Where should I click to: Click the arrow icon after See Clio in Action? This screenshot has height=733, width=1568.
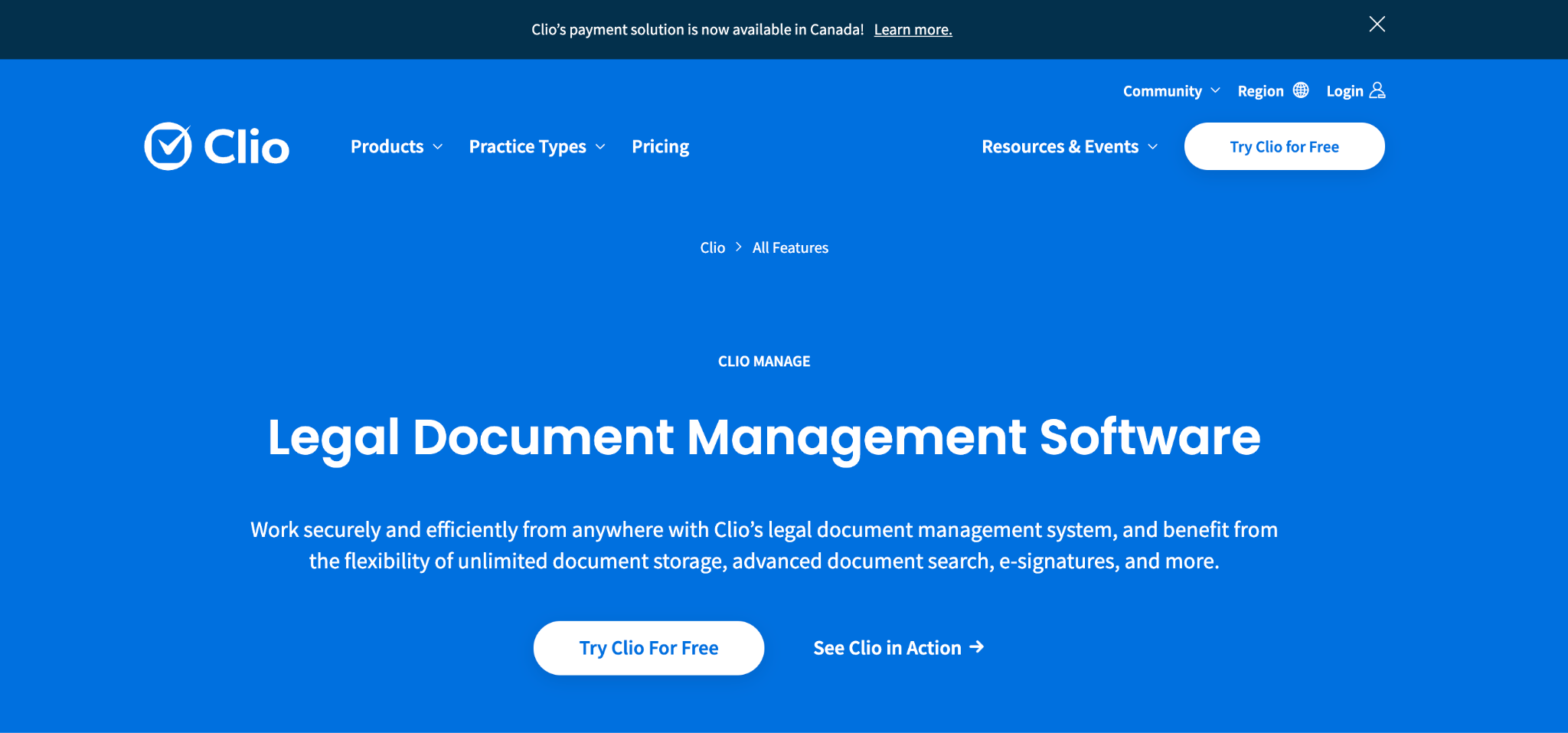click(x=976, y=647)
